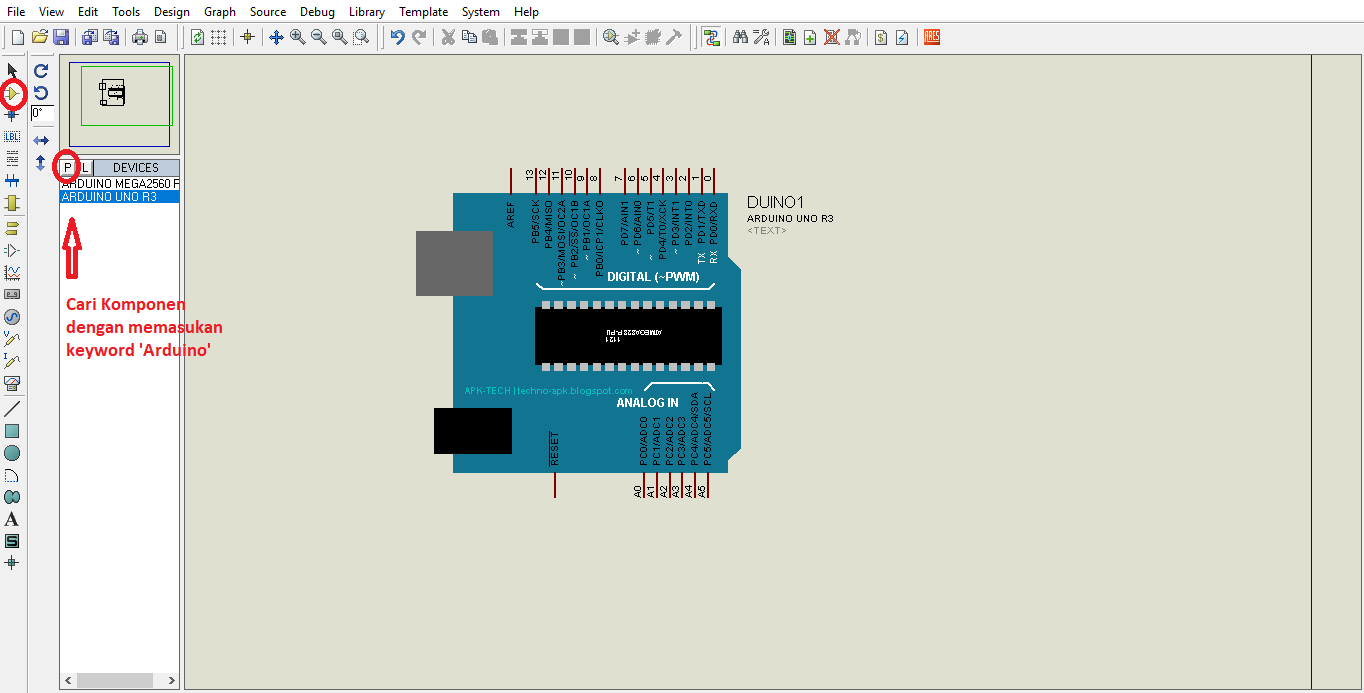Screen dimensions: 1364x693
Task: Save the current design
Action: pos(61,37)
